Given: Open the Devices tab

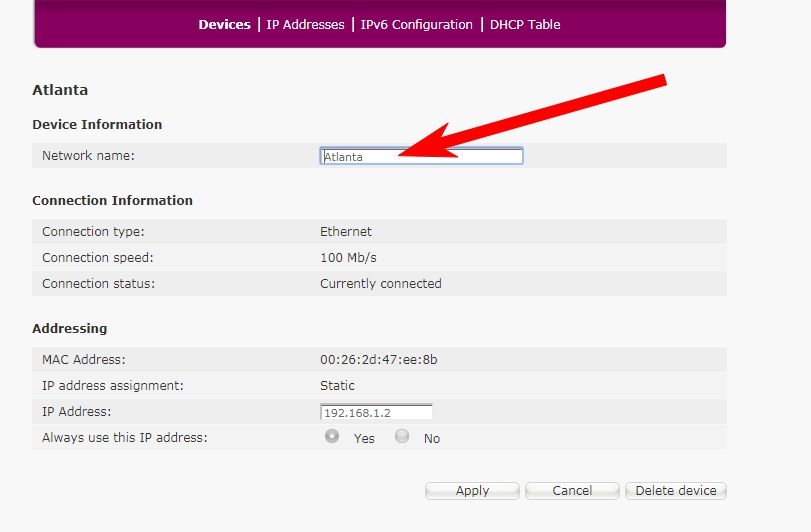Looking at the screenshot, I should click(224, 24).
